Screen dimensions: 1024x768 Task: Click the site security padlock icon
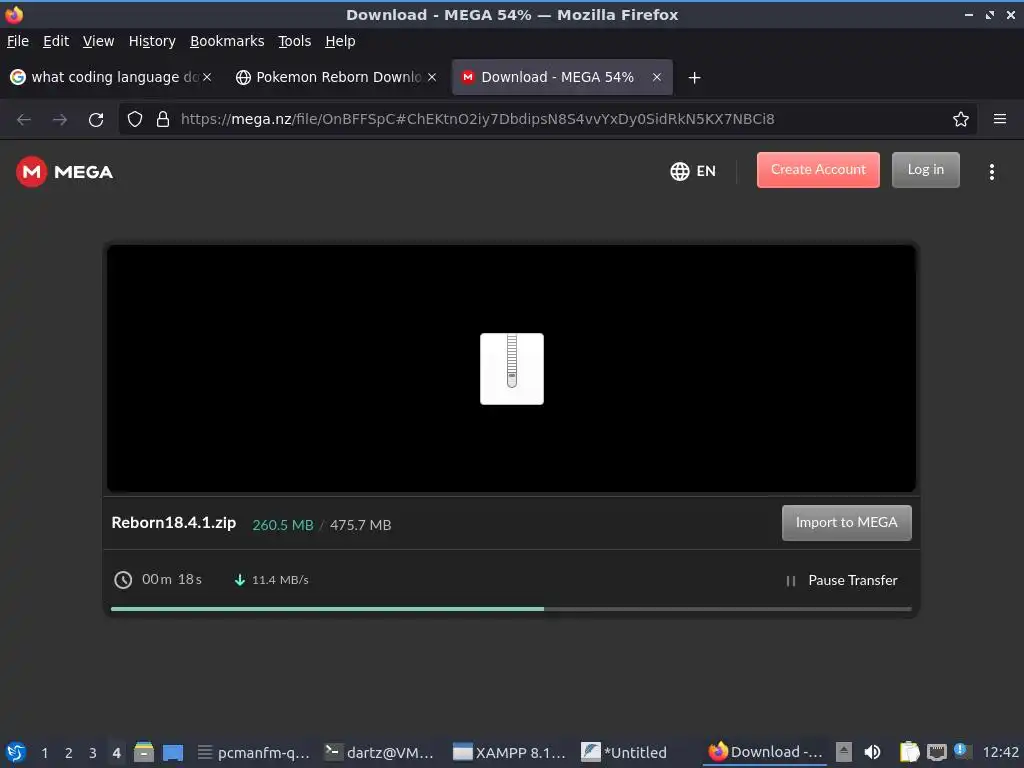click(x=163, y=119)
